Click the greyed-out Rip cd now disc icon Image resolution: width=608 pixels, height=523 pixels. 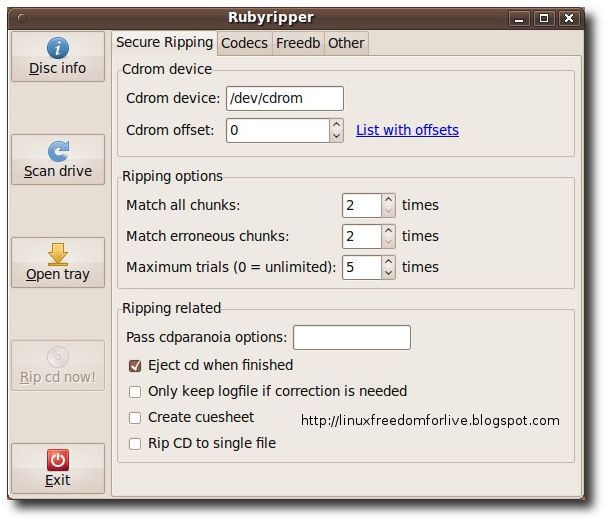click(x=58, y=357)
